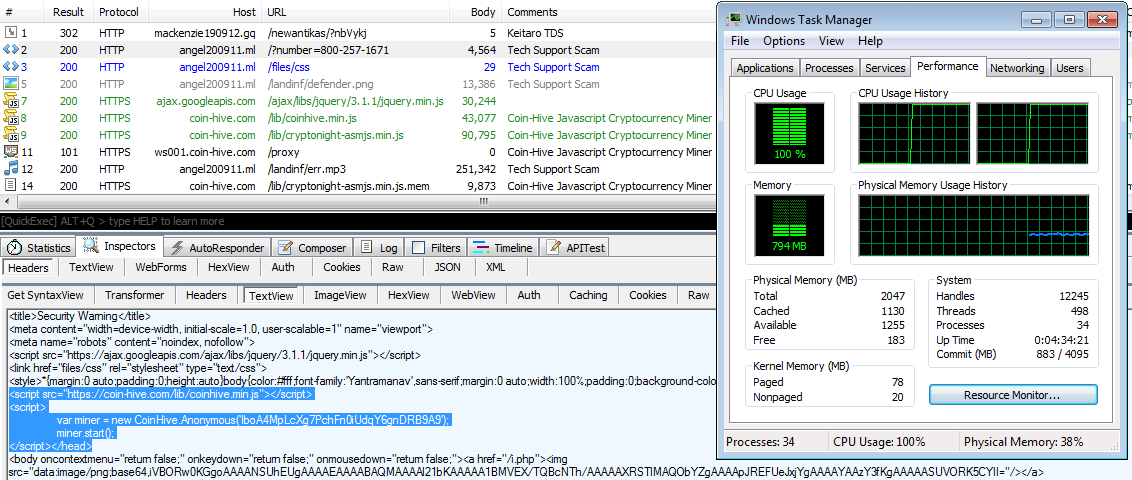Click the Task Manager title bar icon
The width and height of the screenshot is (1132, 480).
(735, 19)
